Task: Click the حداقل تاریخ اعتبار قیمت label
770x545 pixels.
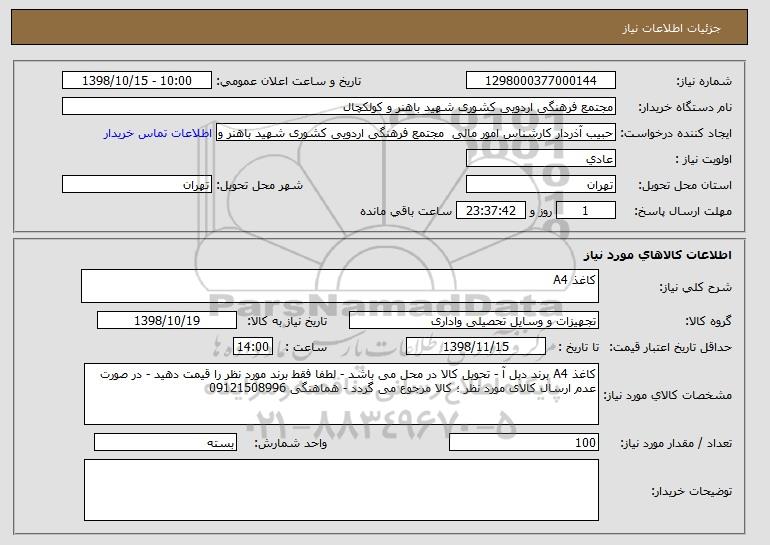Action: (670, 347)
